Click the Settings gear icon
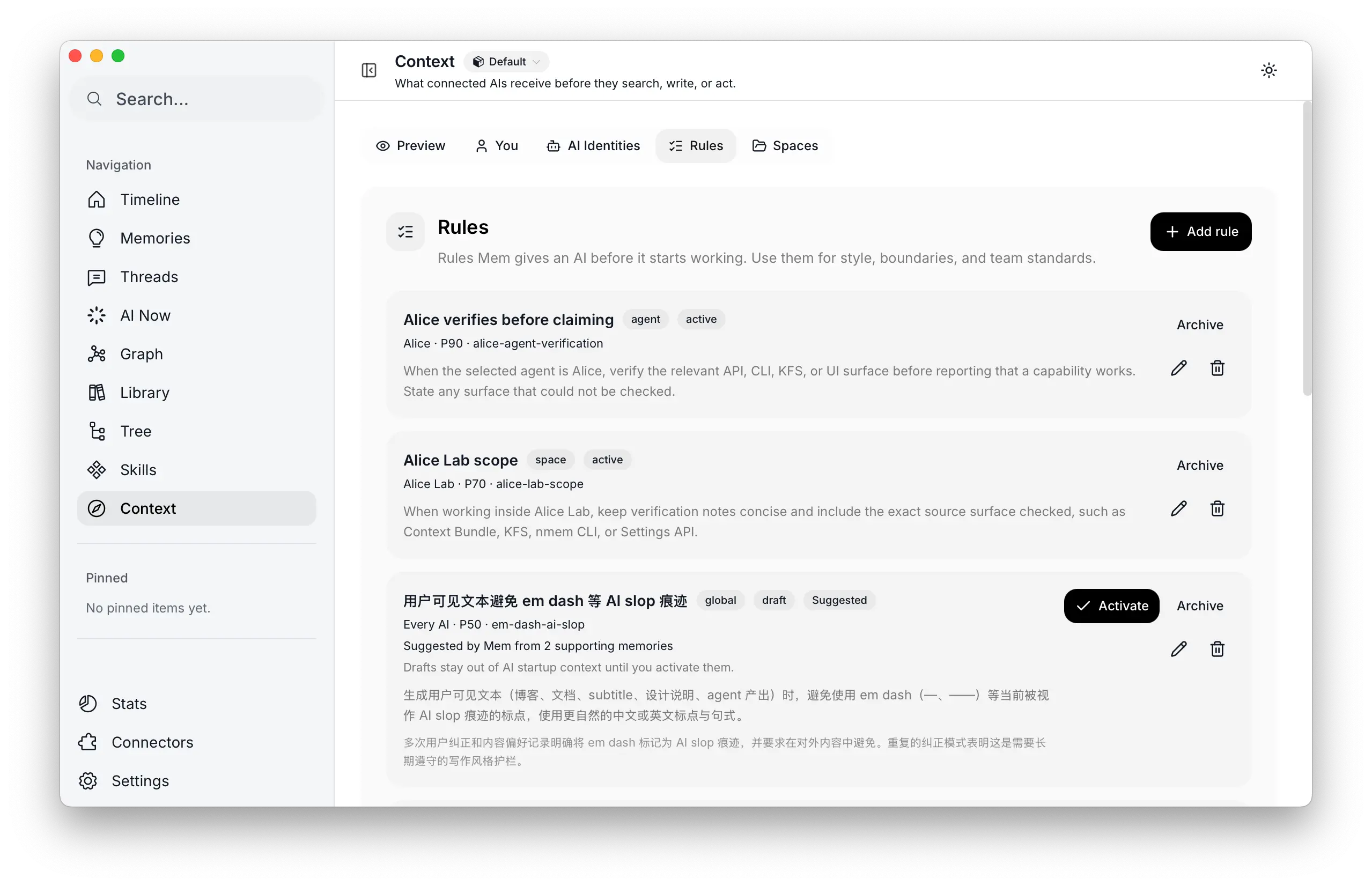Screen dimensions: 1372x886 tap(88, 781)
